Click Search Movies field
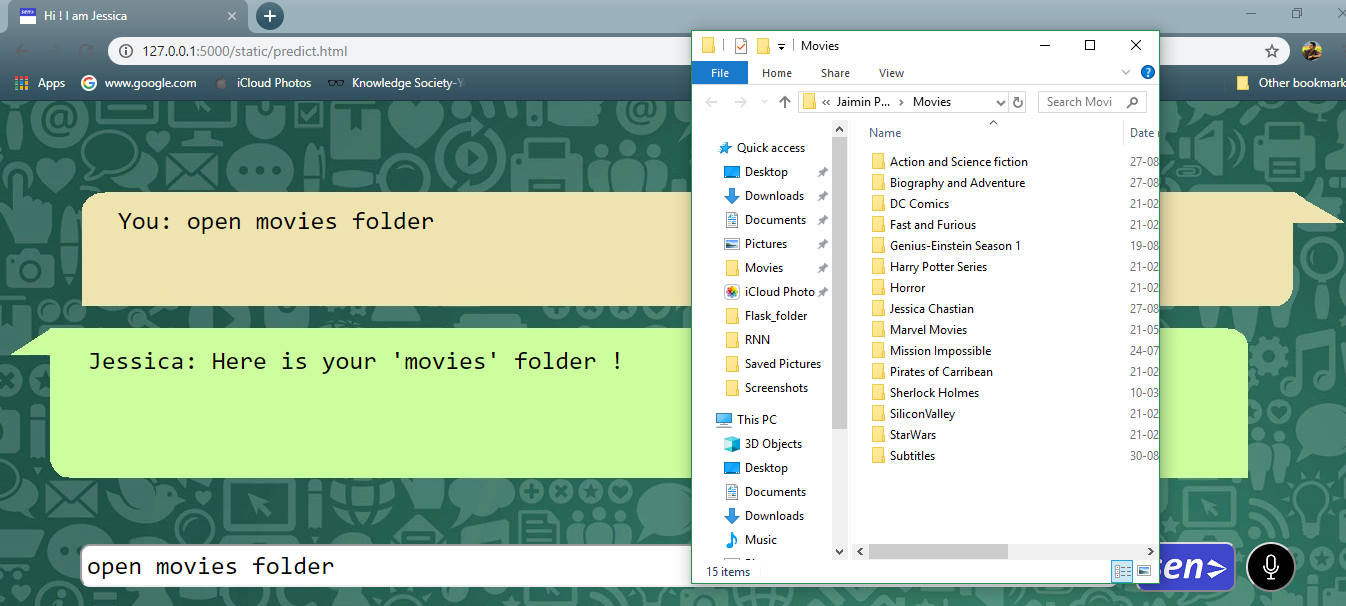This screenshot has width=1346, height=606. tap(1091, 102)
